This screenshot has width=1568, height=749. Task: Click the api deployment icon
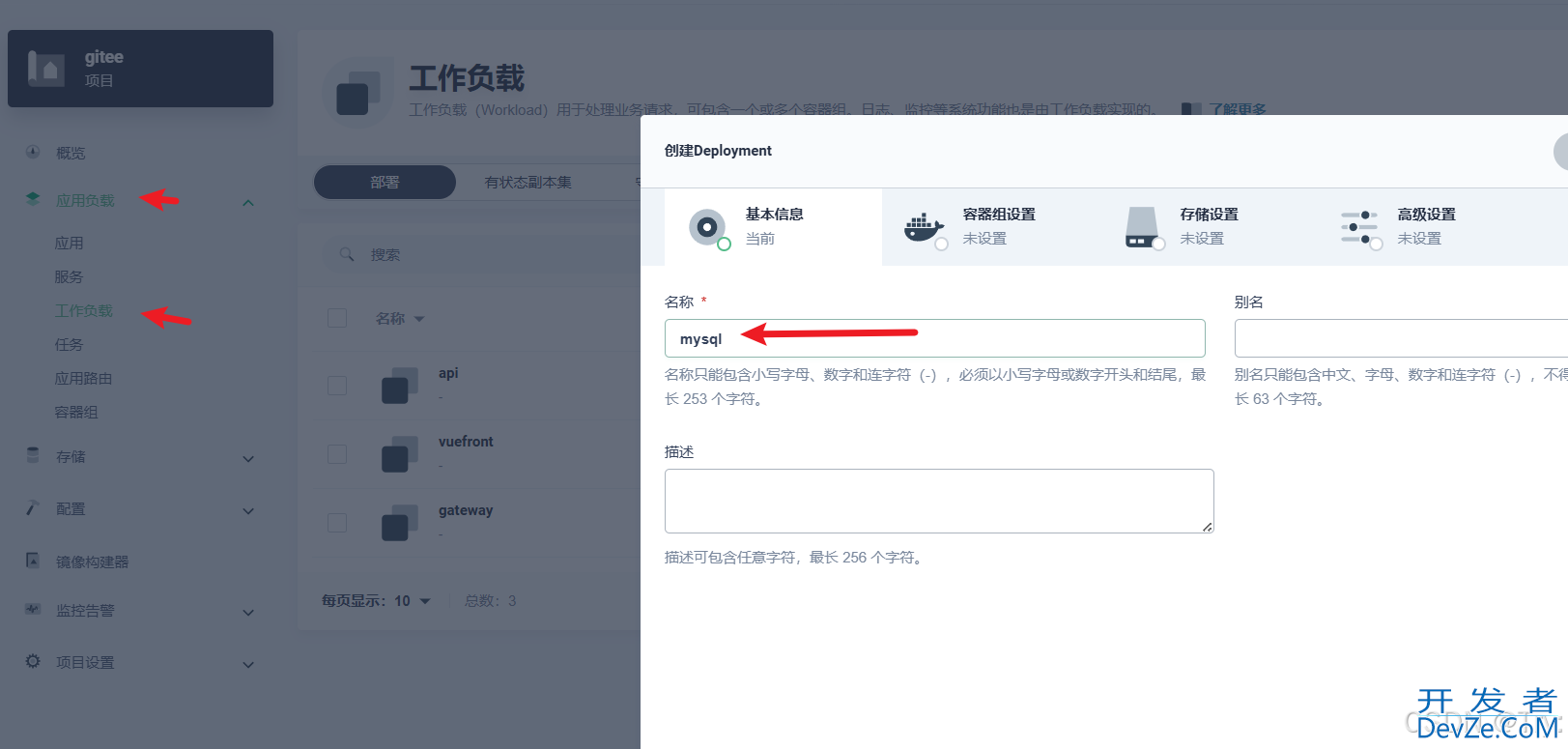pos(399,385)
